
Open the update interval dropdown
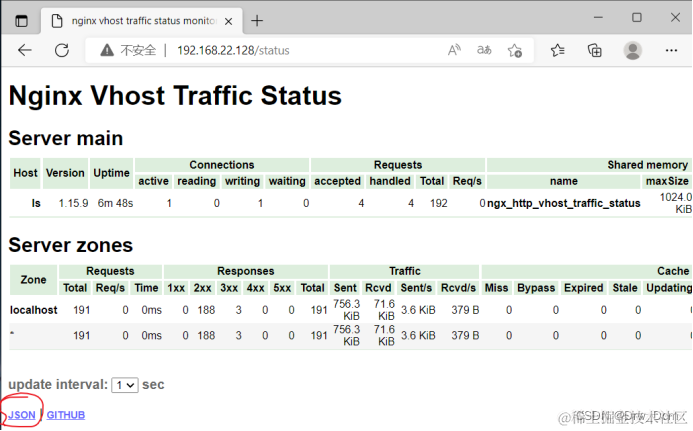tap(125, 385)
